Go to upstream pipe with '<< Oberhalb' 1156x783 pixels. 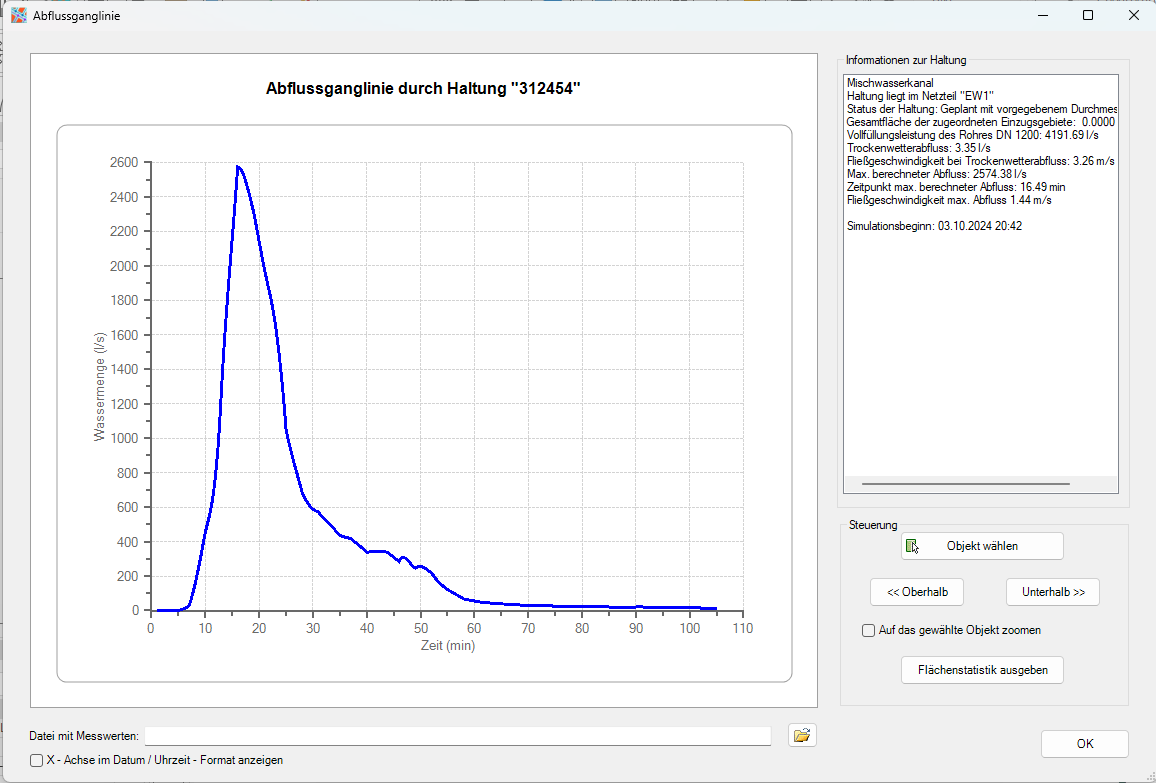coord(917,592)
